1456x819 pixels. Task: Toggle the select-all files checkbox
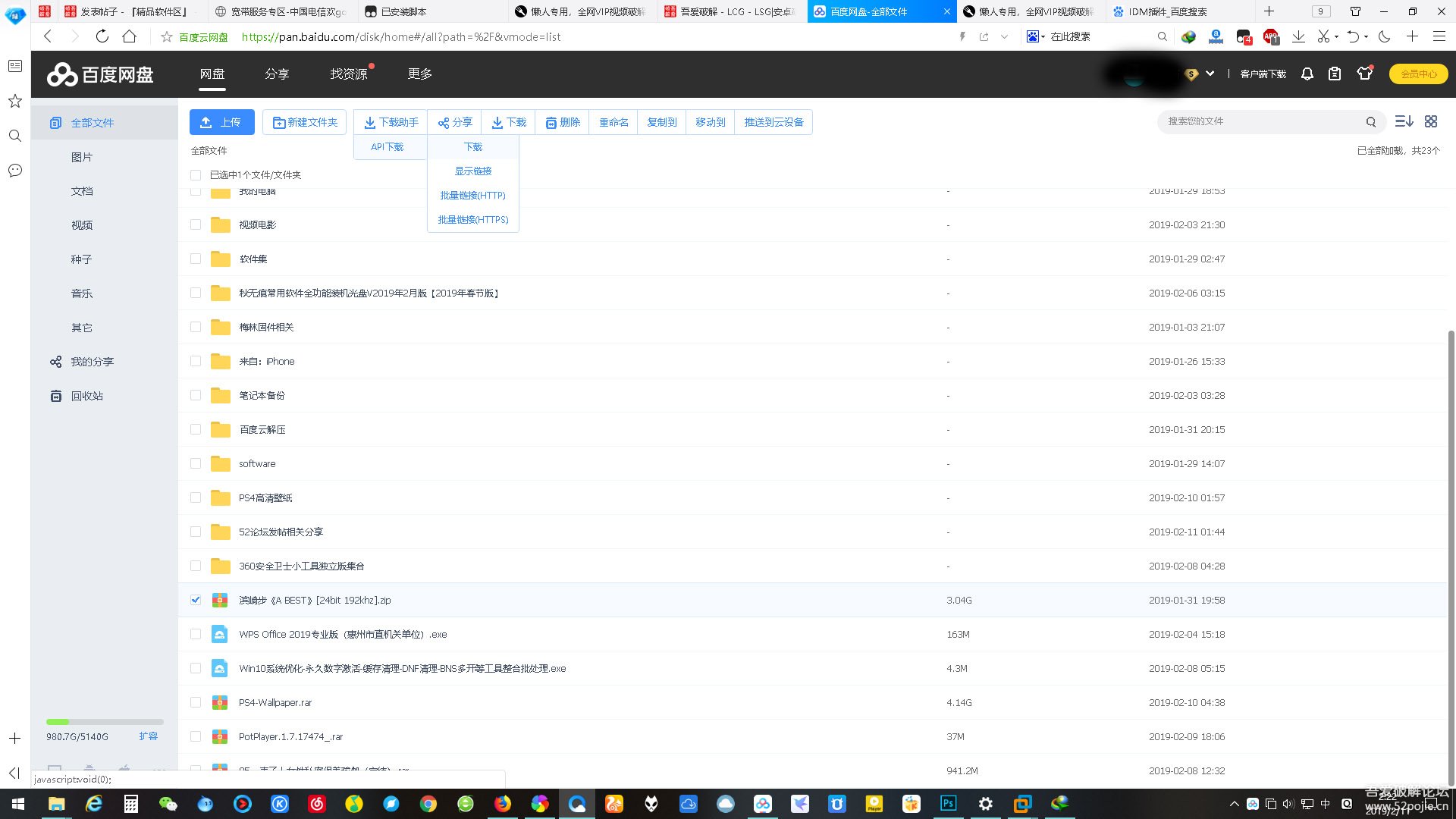[196, 175]
